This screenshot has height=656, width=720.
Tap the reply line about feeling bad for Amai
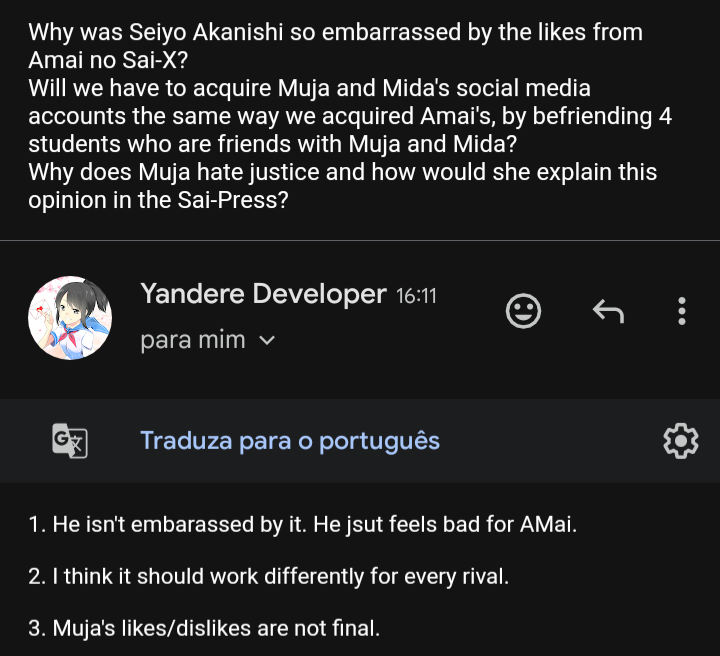303,524
